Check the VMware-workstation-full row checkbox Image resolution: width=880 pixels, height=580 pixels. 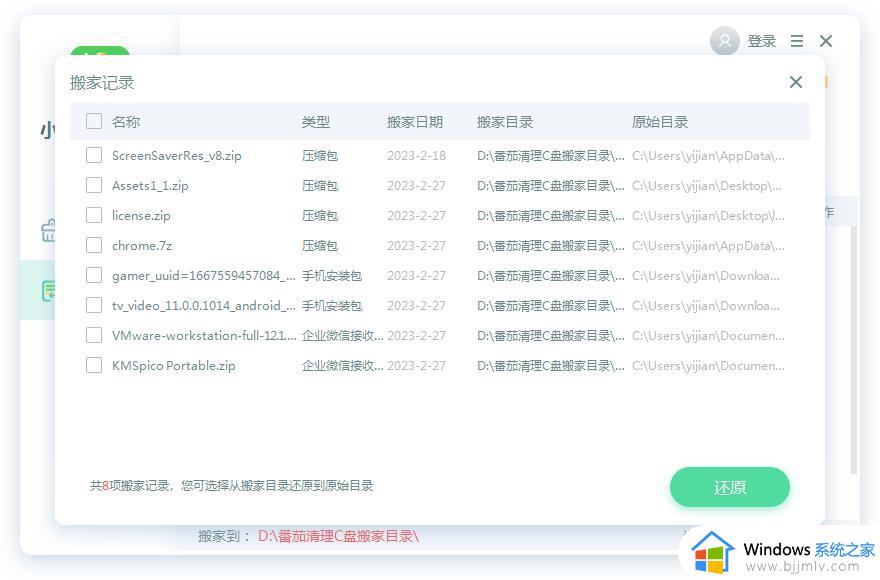(94, 335)
